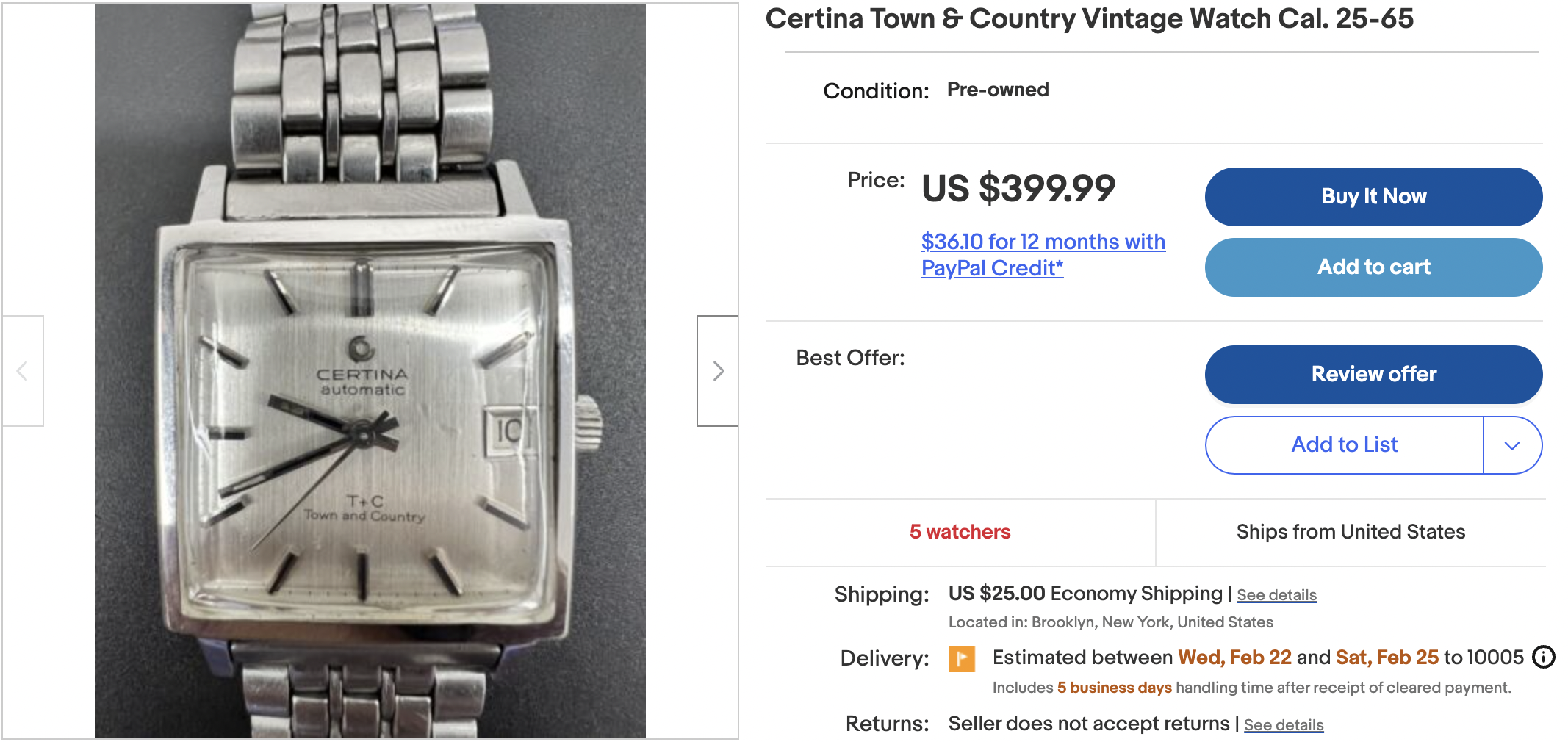Screen dimensions: 1568x742
Task: Click the 5 watchers text
Action: pyautogui.click(x=960, y=532)
